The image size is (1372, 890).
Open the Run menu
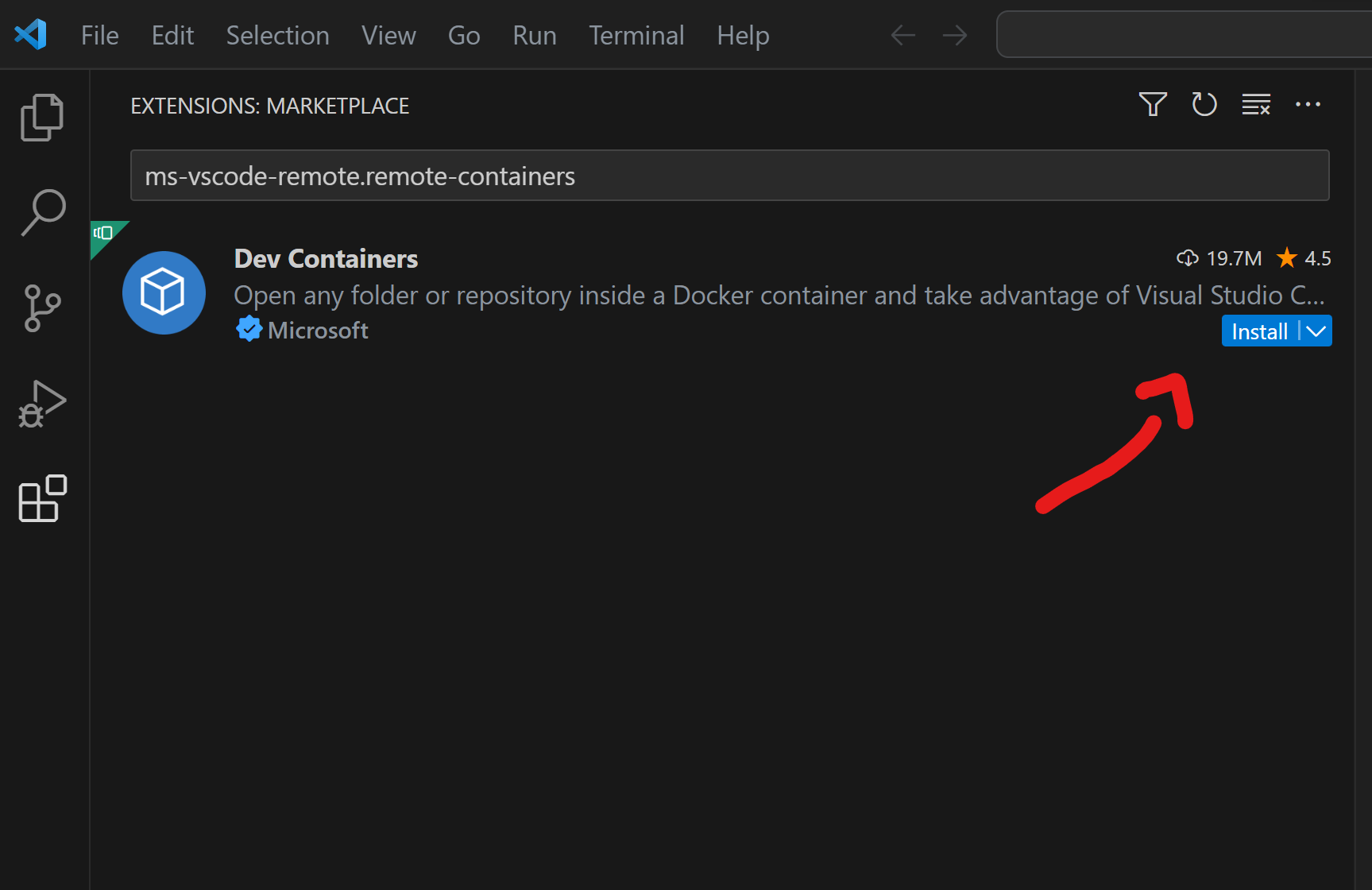535,35
